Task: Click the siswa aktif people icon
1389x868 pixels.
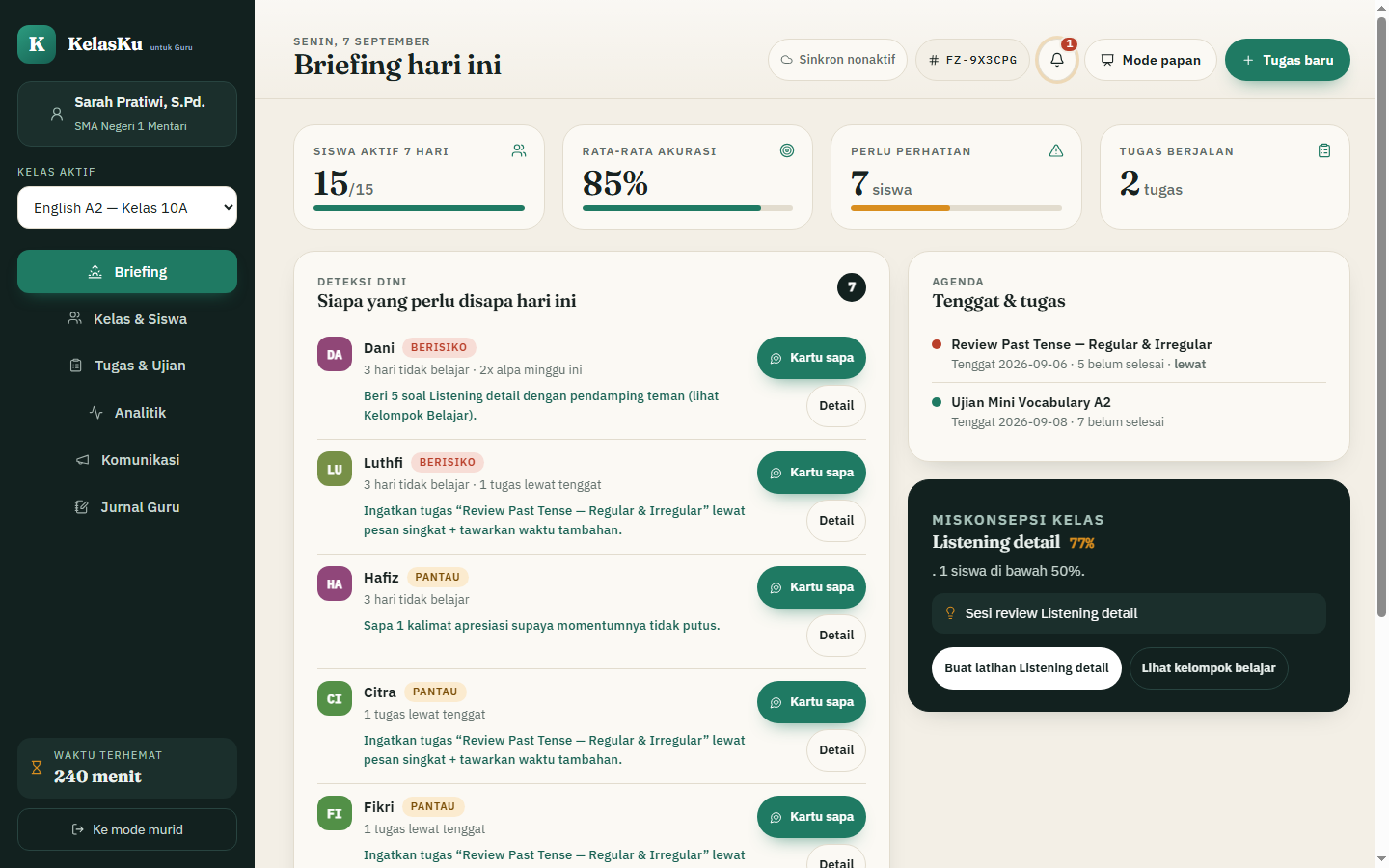Action: click(519, 150)
